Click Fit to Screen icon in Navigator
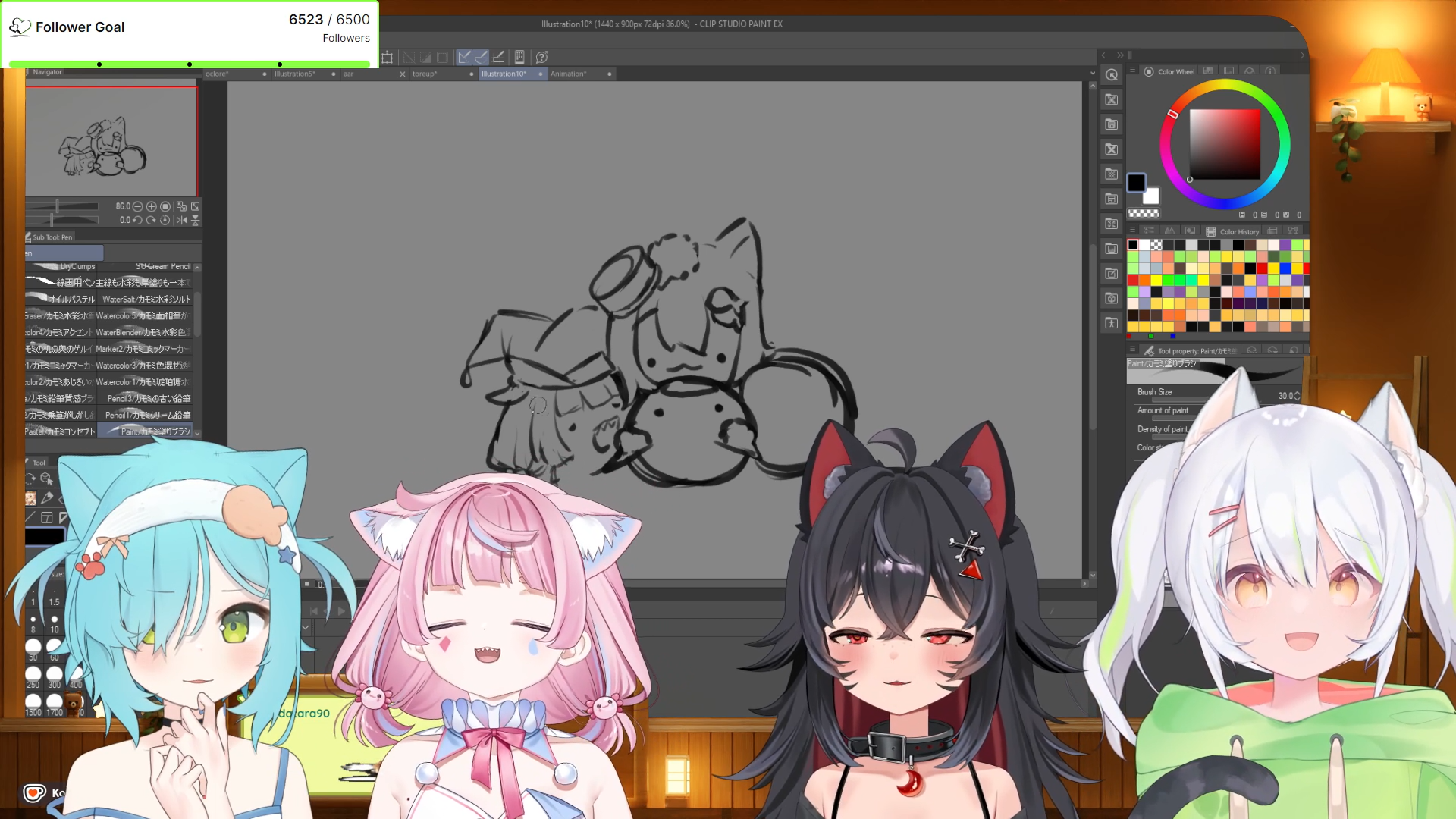 pos(195,206)
